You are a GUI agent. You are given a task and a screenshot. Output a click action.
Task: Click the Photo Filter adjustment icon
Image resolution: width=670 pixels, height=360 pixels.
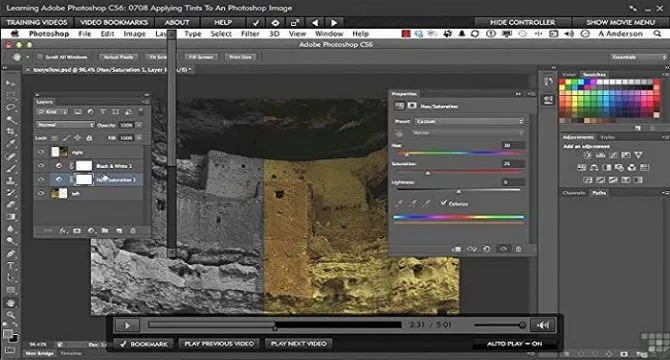click(x=619, y=167)
